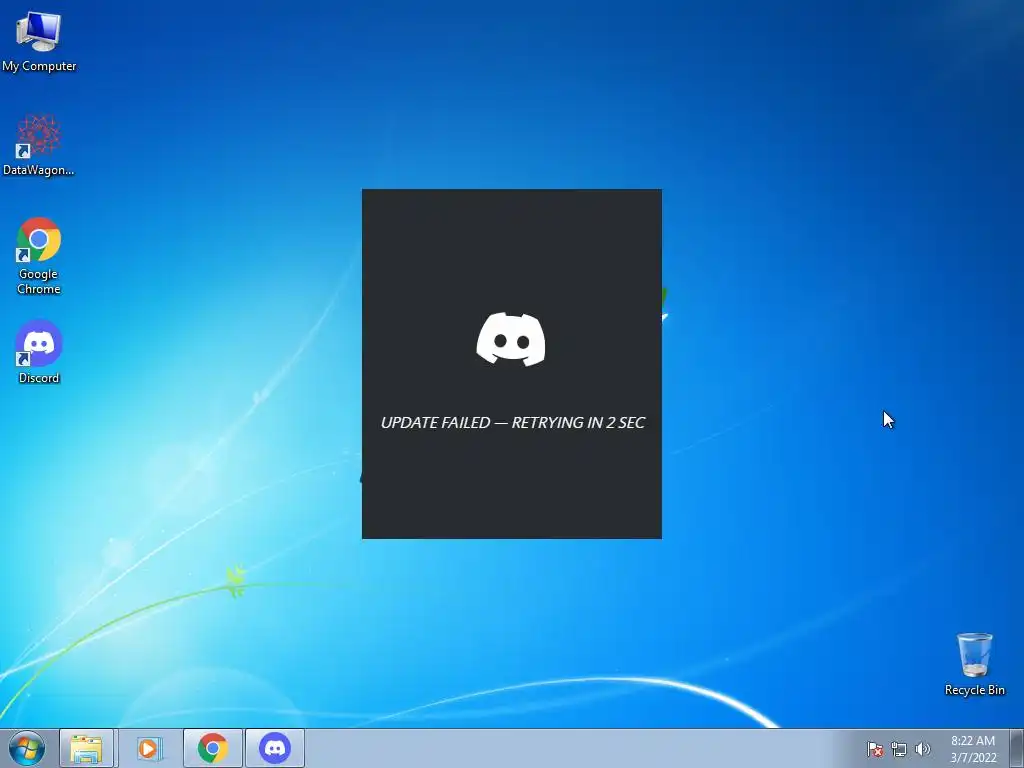The image size is (1024, 768).
Task: Open the clock showing 8:22 AM
Action: pyautogui.click(x=973, y=749)
